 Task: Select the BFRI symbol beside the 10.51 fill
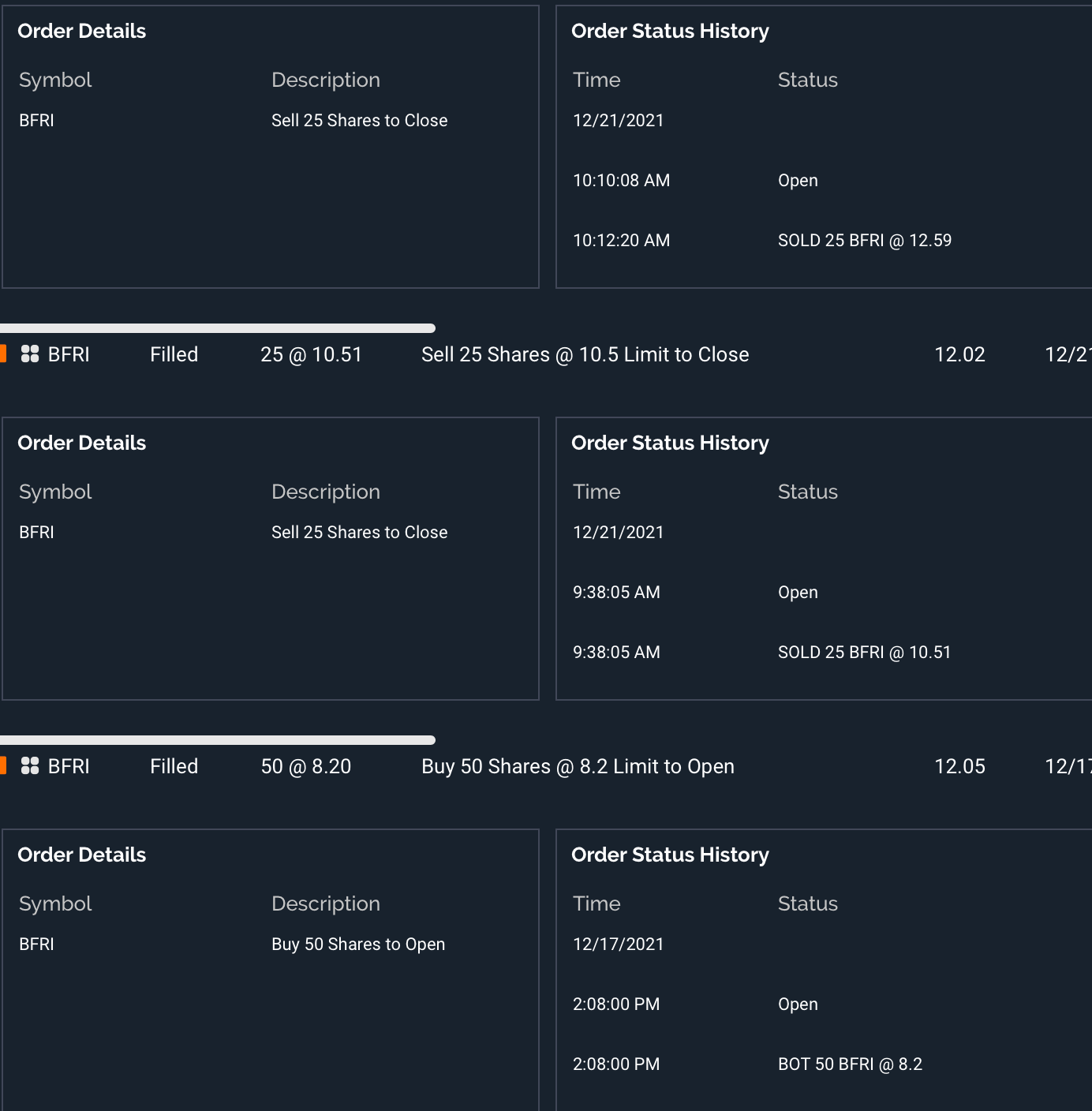(x=69, y=355)
